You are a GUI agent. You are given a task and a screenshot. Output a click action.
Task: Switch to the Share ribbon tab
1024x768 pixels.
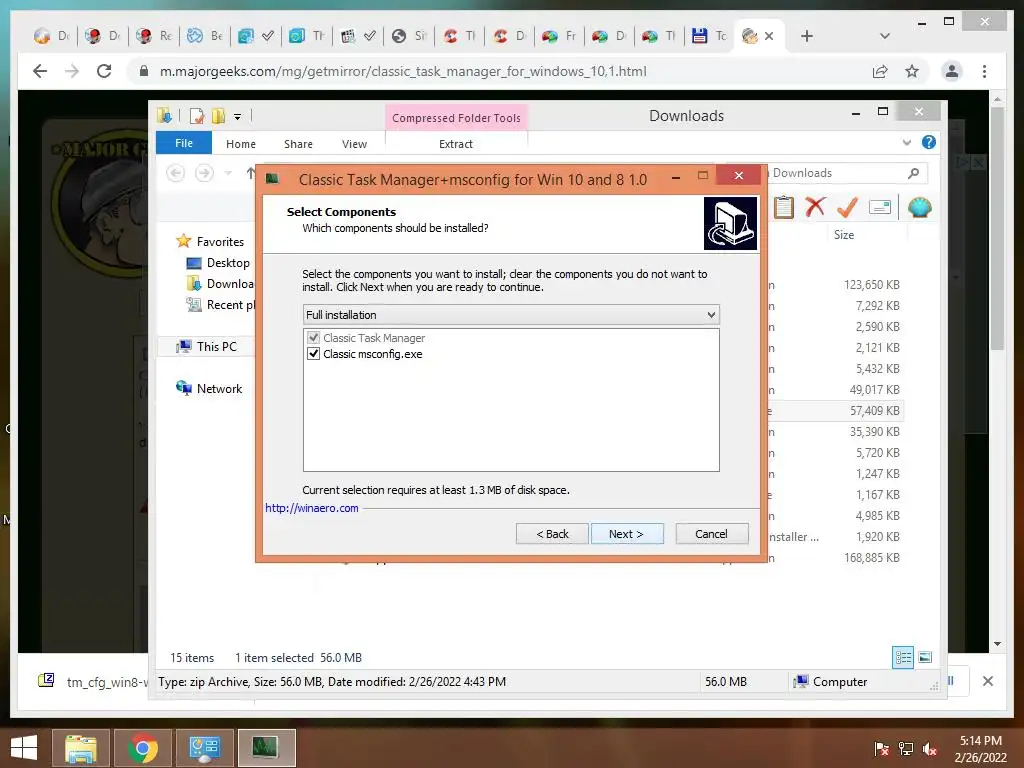pyautogui.click(x=298, y=144)
